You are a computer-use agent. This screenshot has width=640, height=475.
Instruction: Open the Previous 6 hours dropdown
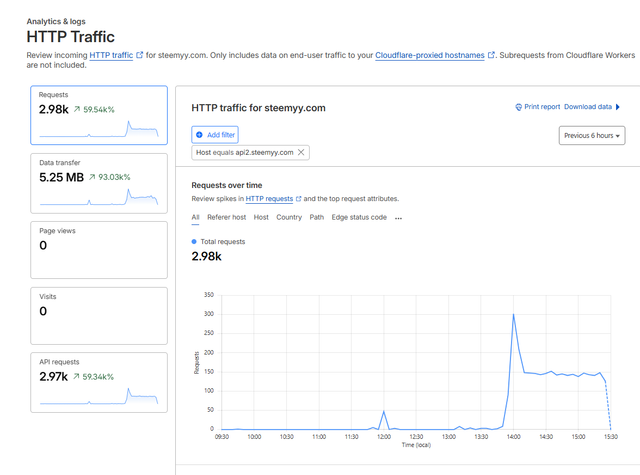pos(592,135)
